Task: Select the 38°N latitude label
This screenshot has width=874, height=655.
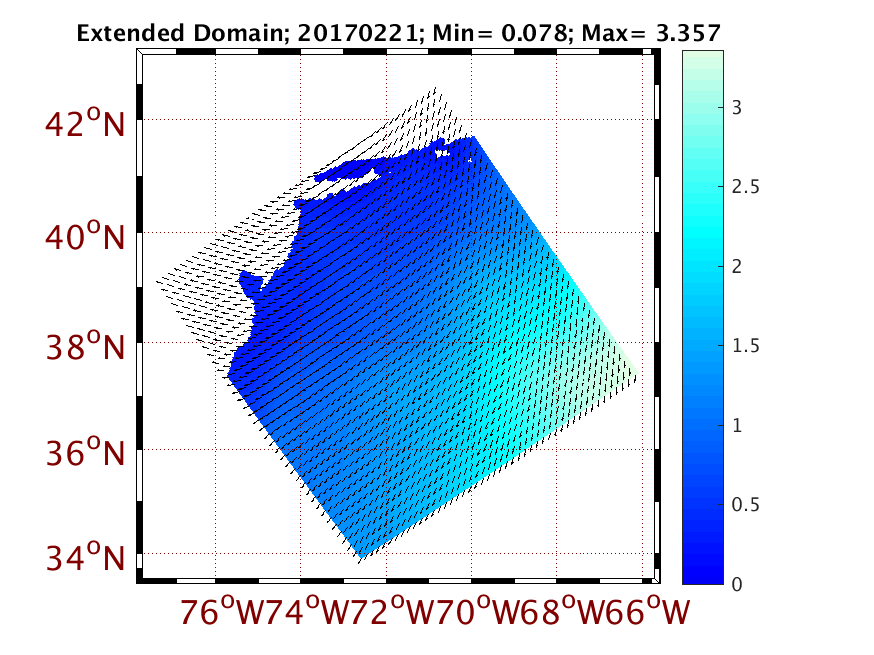Action: click(85, 346)
